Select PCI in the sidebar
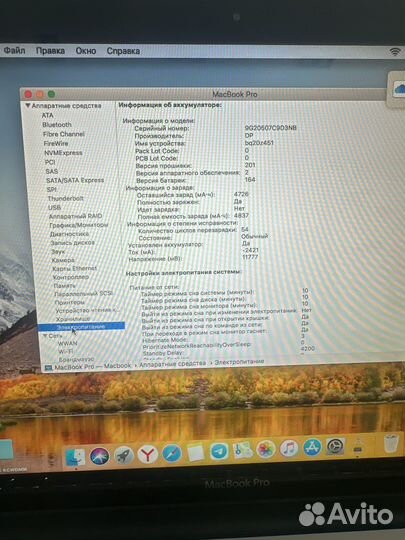Viewport: 405px width, 540px height. (50, 162)
